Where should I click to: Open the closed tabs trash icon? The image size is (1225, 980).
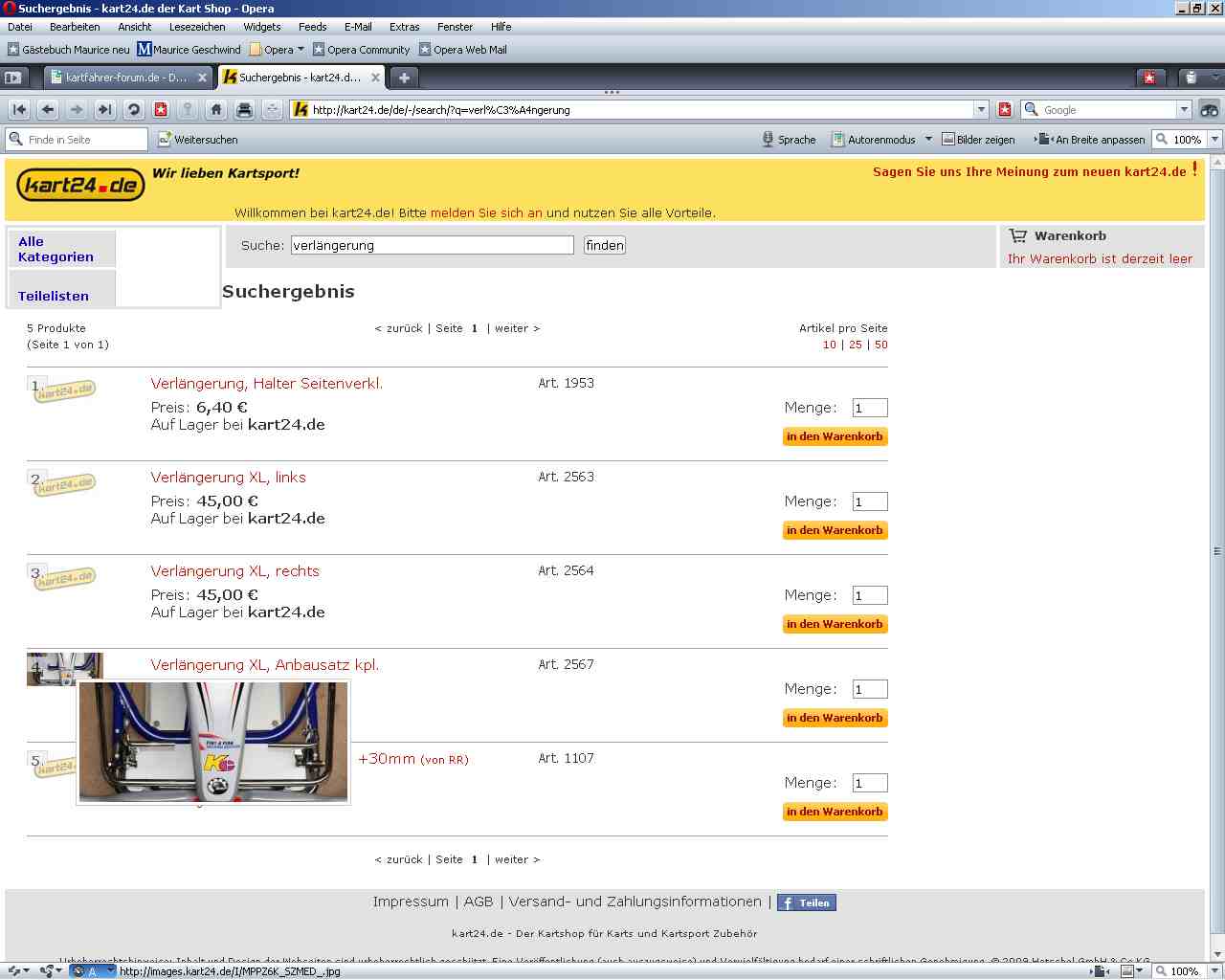pos(1191,78)
